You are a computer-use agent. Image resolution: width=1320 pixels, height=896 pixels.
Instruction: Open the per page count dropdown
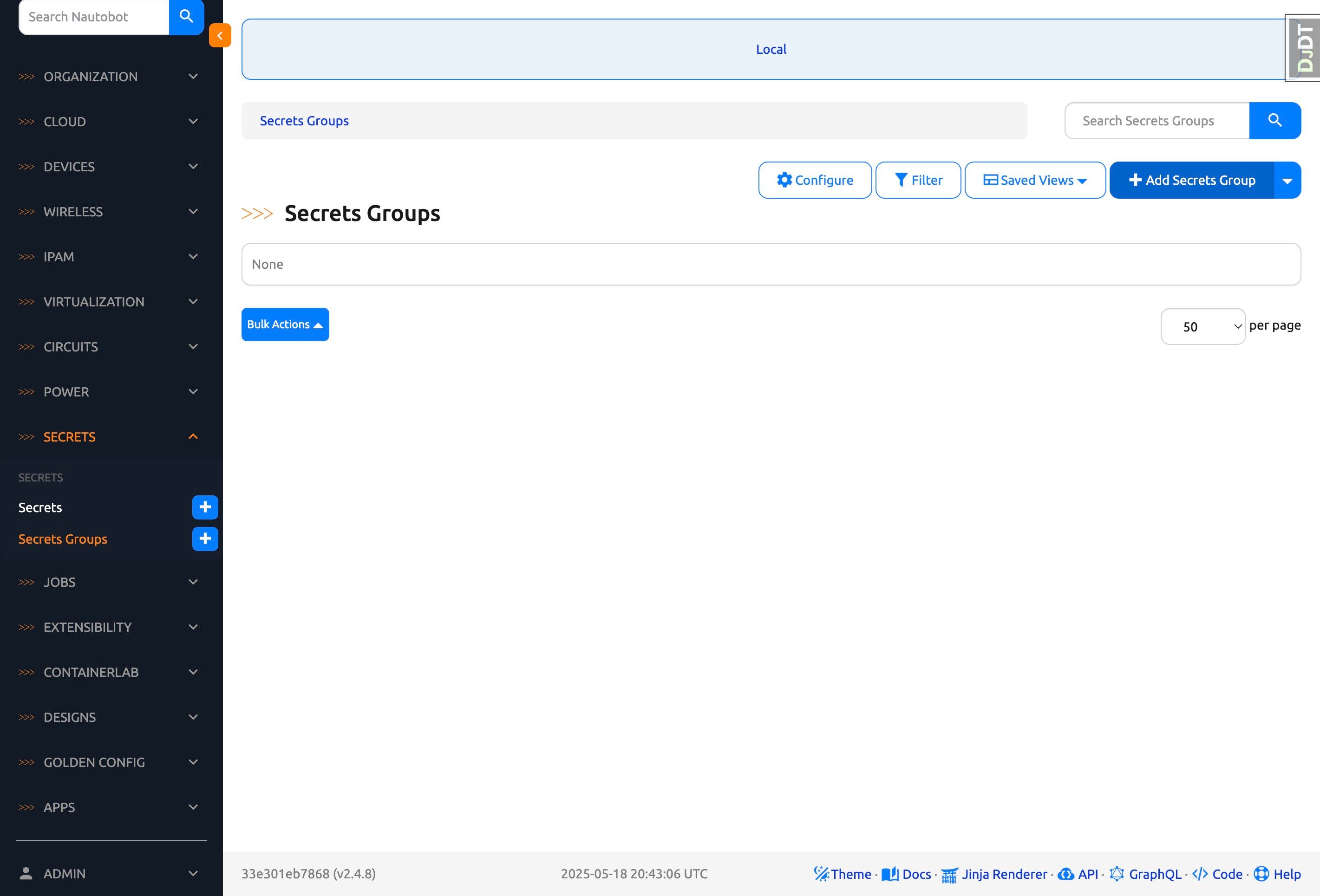[1202, 326]
